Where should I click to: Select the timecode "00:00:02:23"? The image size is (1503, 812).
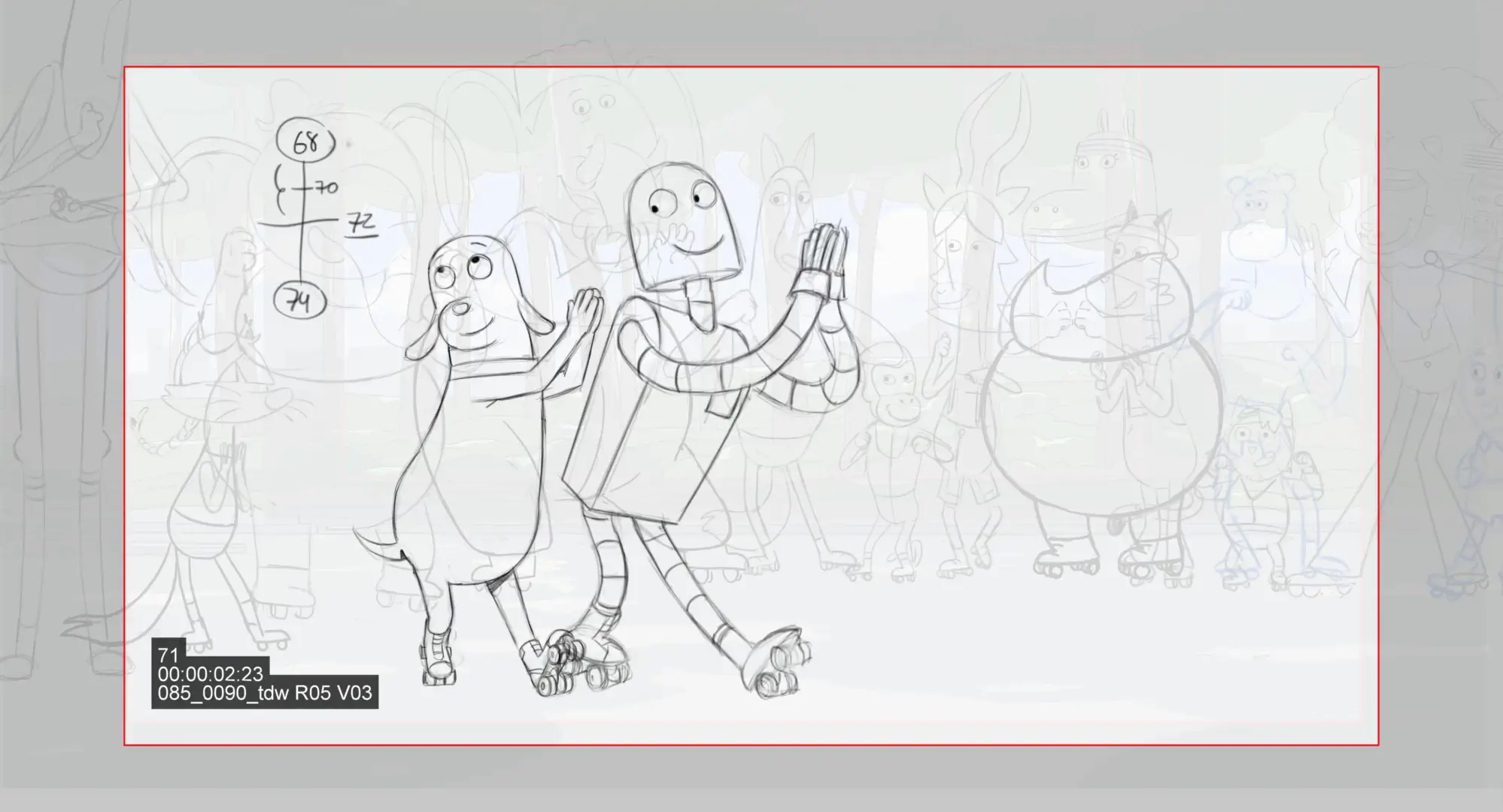[211, 673]
